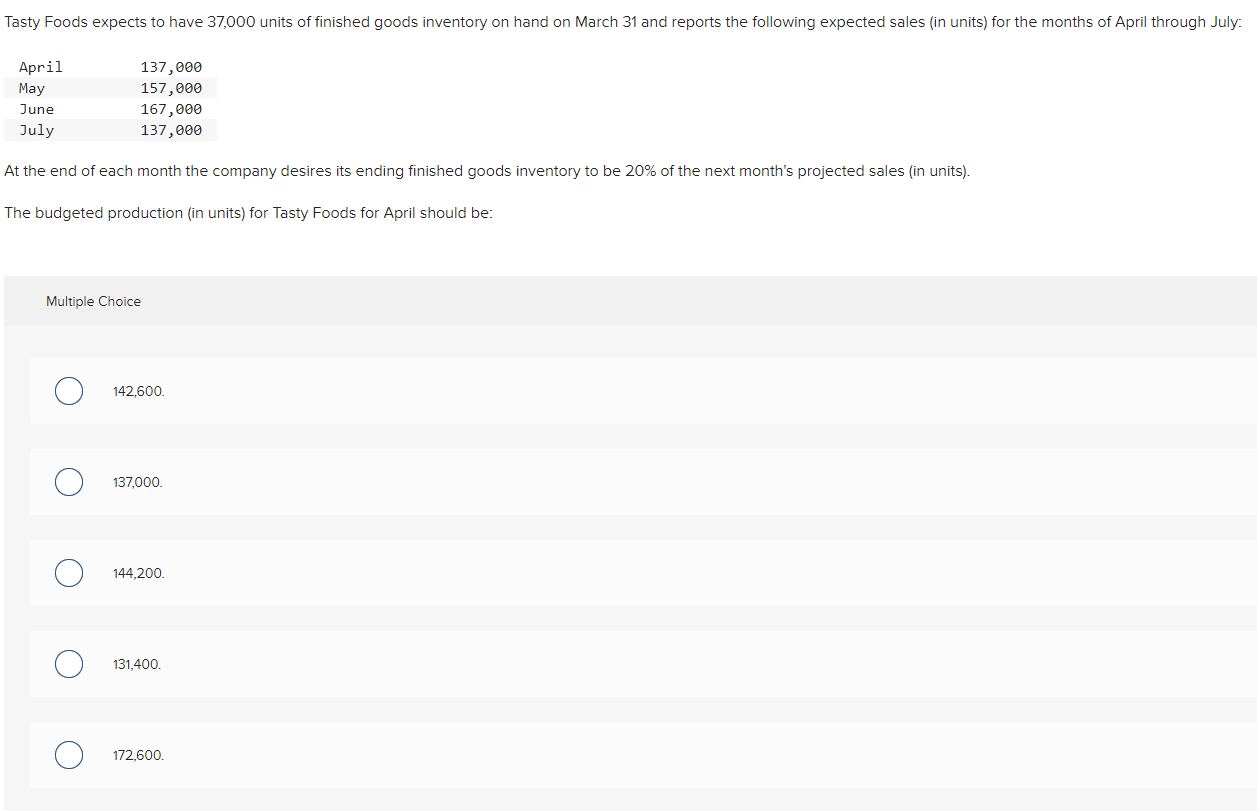Click the '137,000.' answer choice text
1257x811 pixels.
[138, 482]
